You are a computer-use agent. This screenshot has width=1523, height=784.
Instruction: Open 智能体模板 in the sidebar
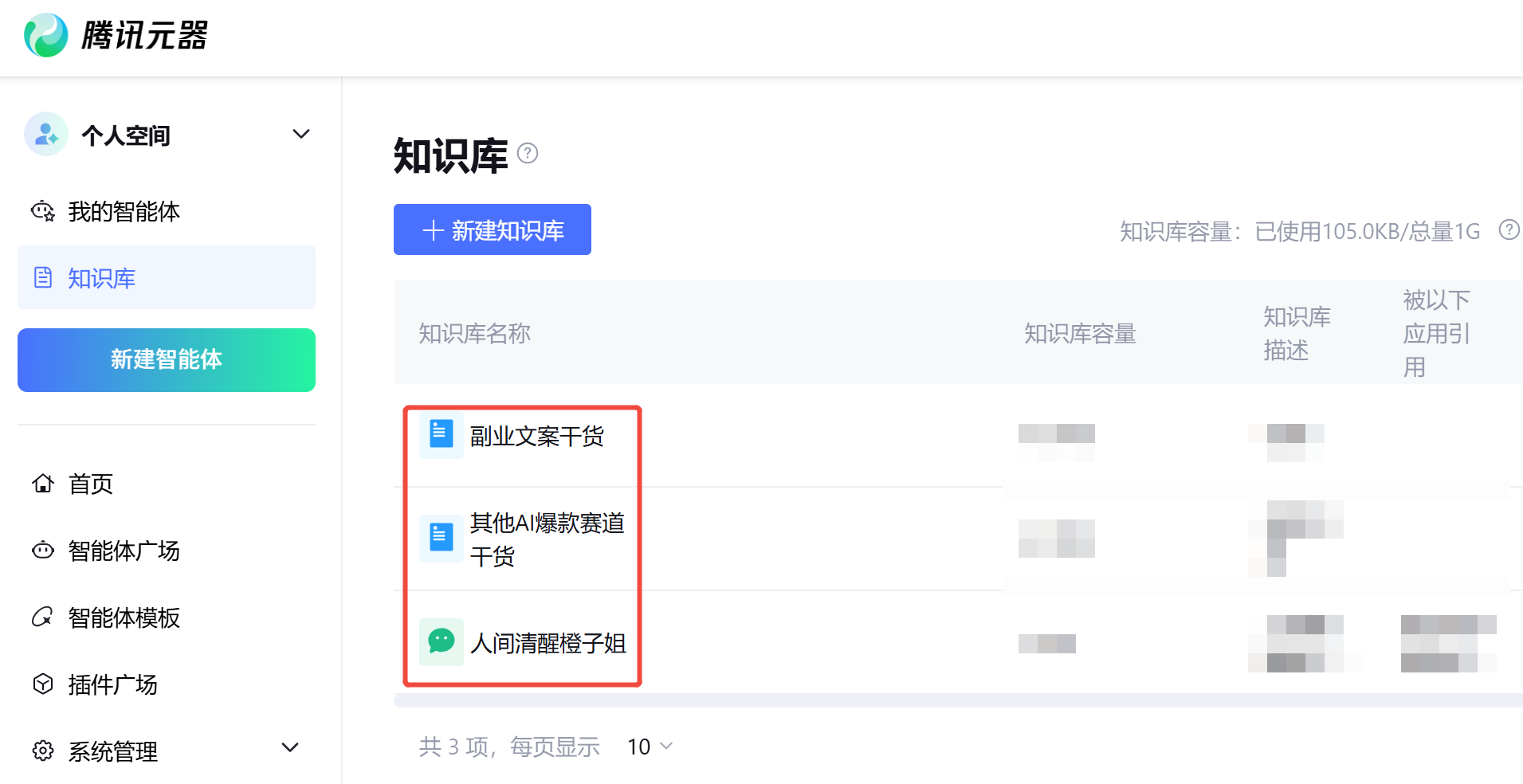(124, 617)
